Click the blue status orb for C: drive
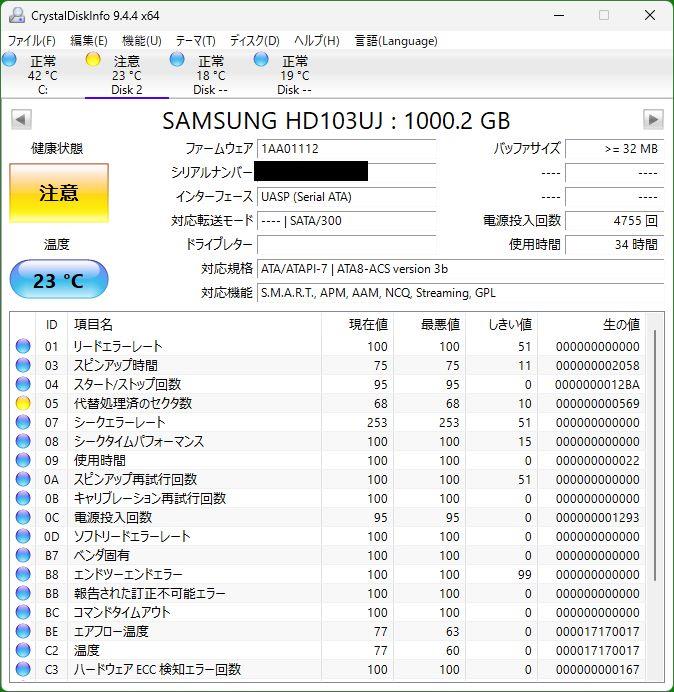This screenshot has height=692, width=674. point(9,59)
